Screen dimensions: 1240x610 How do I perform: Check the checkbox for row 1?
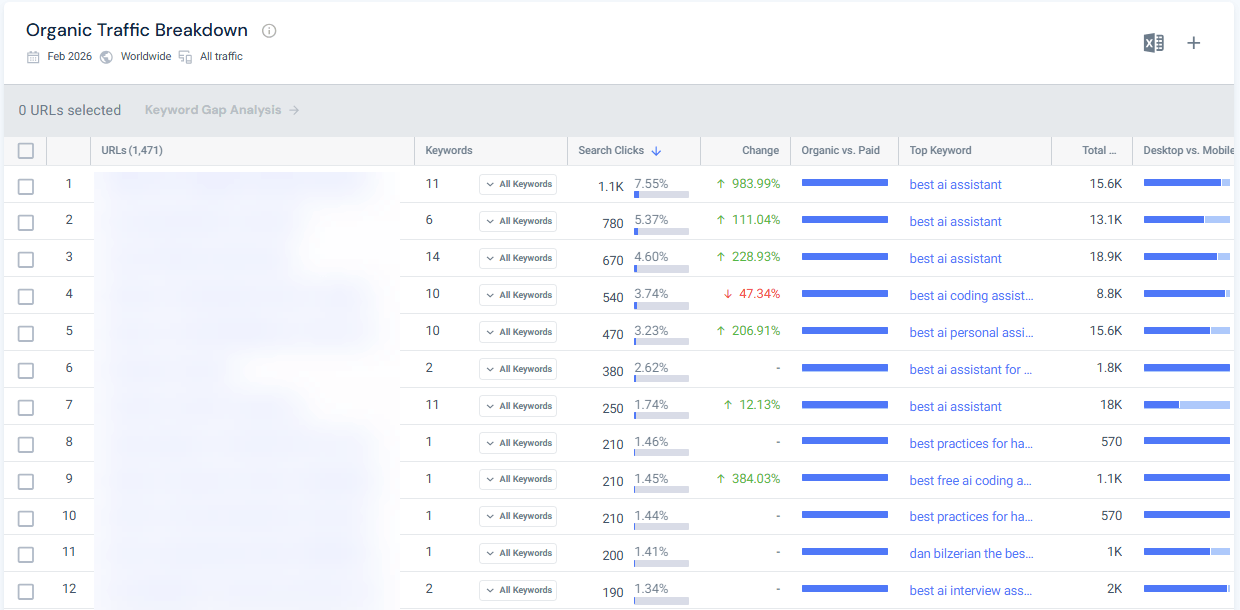(26, 186)
